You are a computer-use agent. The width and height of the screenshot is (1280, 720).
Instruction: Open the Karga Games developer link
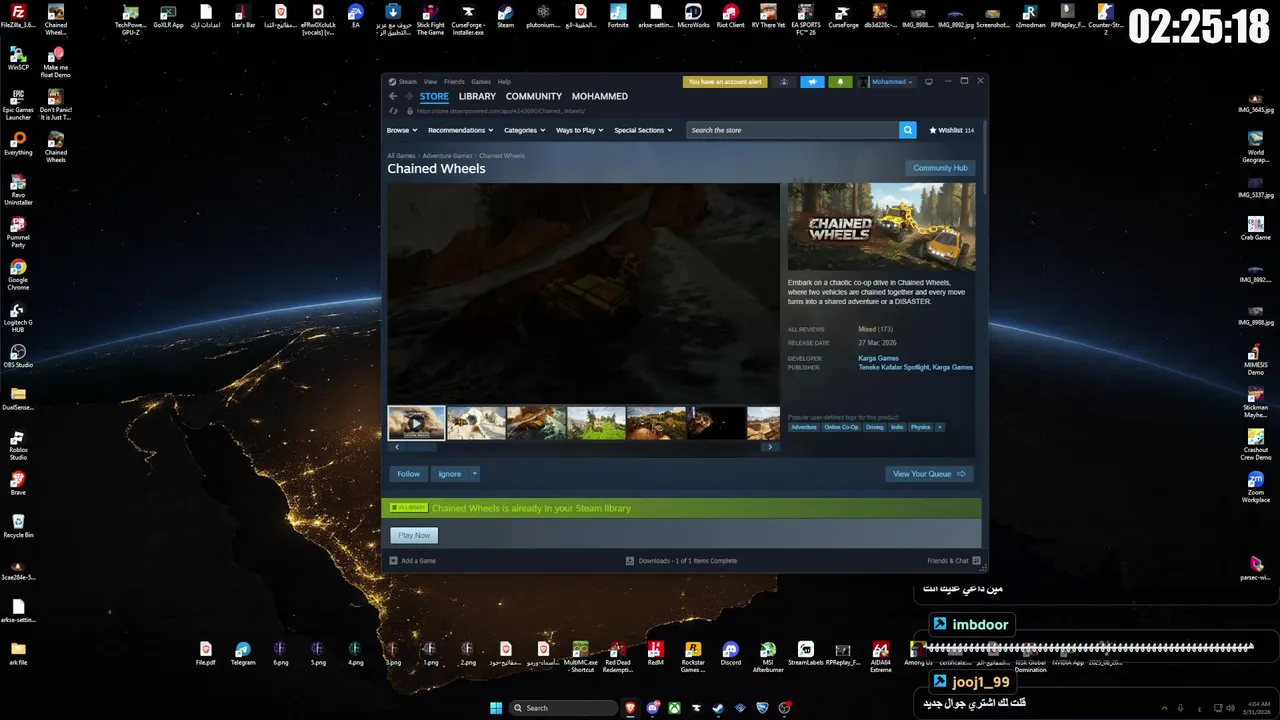click(x=878, y=358)
